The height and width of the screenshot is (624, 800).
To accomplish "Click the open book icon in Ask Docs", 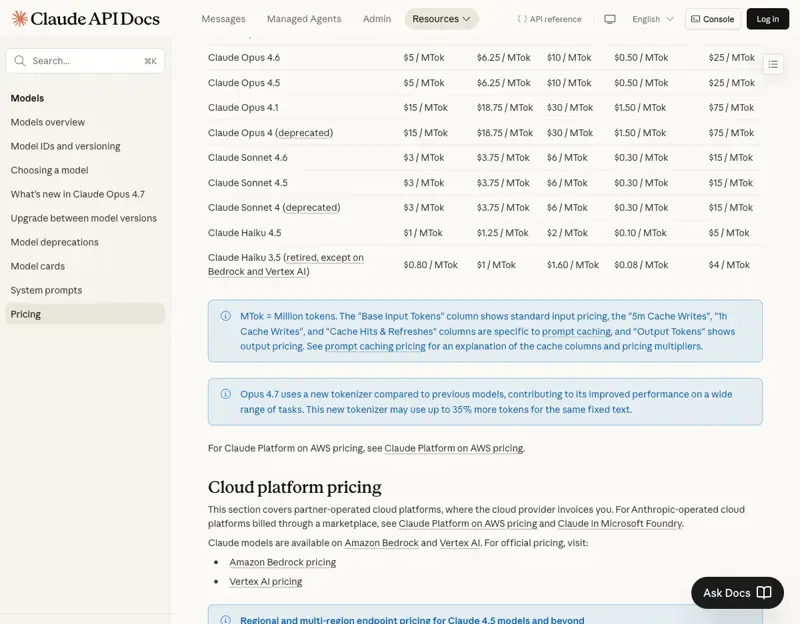I will pos(764,592).
